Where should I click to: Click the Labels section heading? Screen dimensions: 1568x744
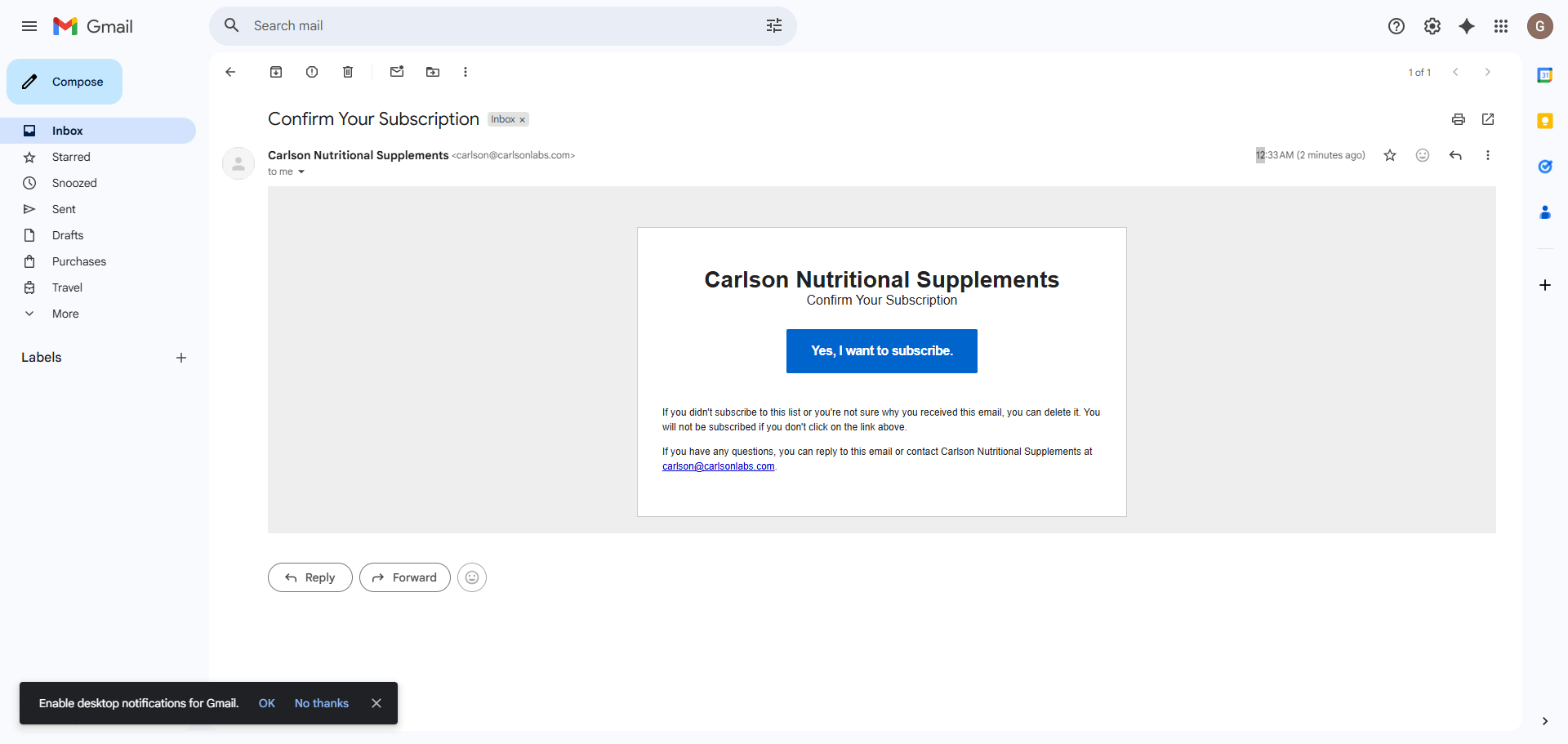42,358
